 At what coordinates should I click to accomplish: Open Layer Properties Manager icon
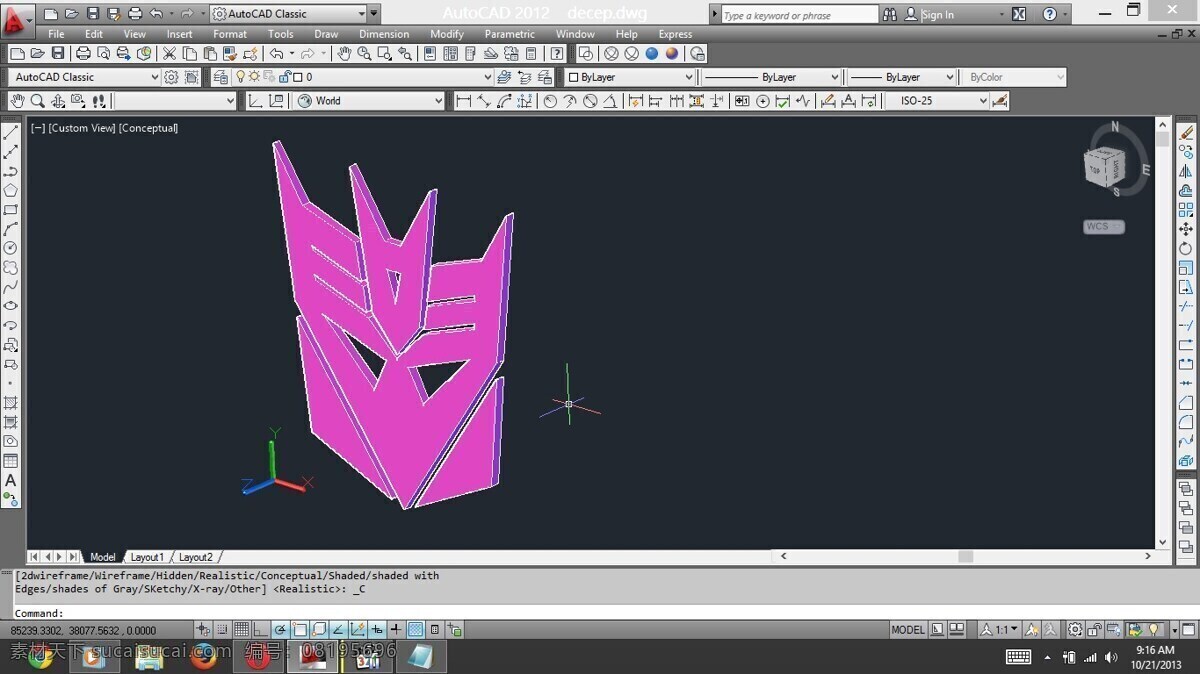[219, 77]
